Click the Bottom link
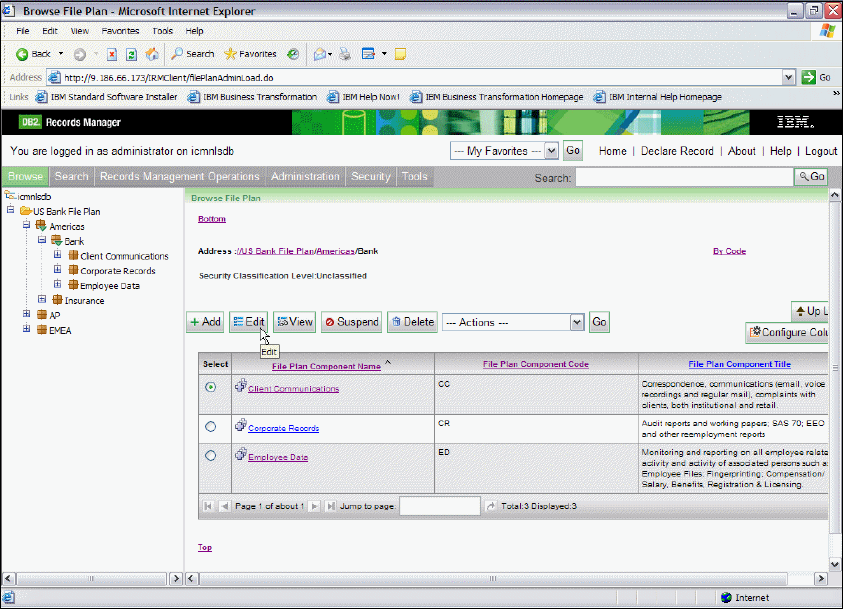Screen dimensions: 843x609 (x=212, y=219)
